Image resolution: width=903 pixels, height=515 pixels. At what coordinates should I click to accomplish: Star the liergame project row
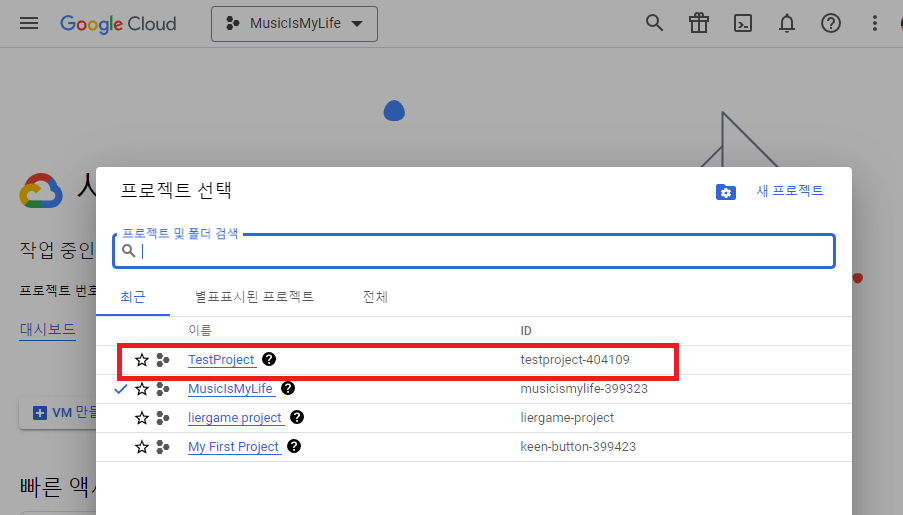click(x=142, y=418)
